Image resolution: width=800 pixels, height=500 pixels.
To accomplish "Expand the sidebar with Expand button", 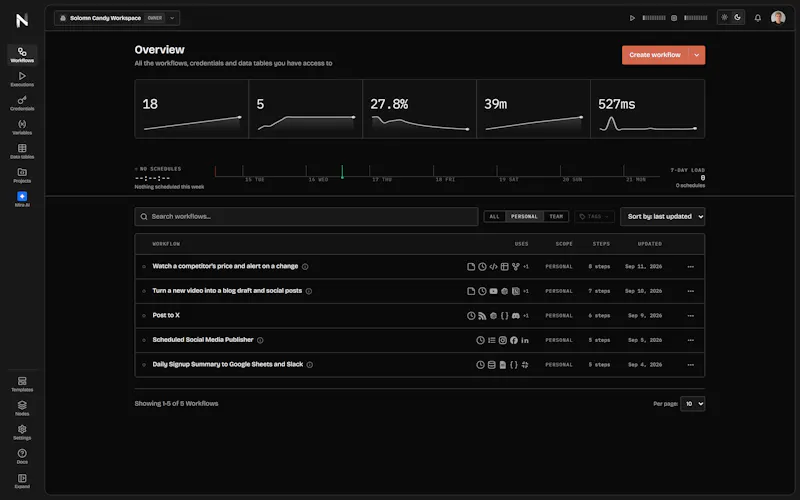I will pos(22,481).
